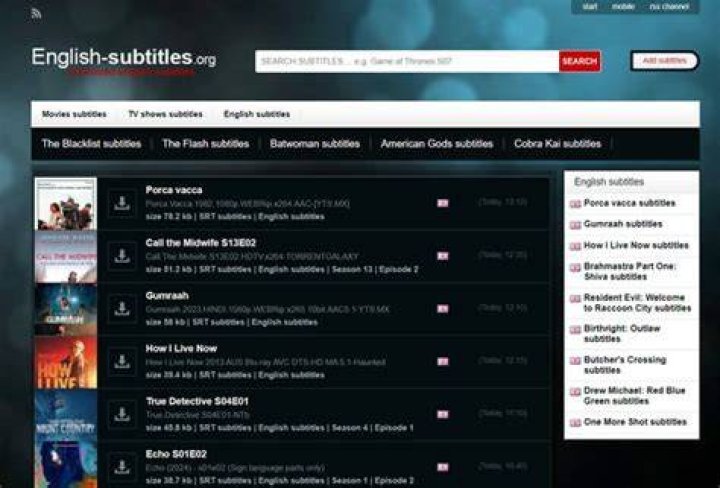This screenshot has height=488, width=720.
Task: Open Gumraah title in results list
Action: pos(167,295)
